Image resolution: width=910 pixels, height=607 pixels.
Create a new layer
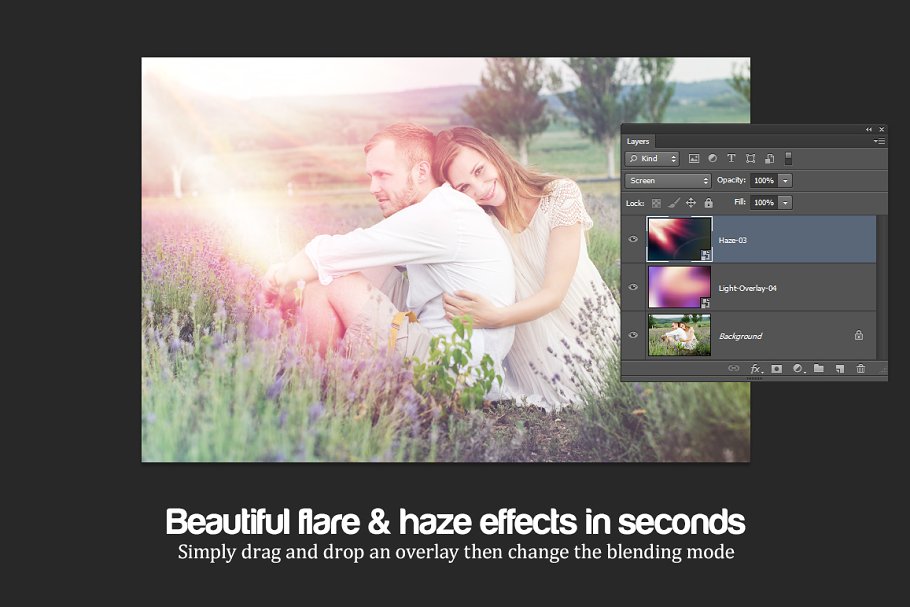coord(840,368)
